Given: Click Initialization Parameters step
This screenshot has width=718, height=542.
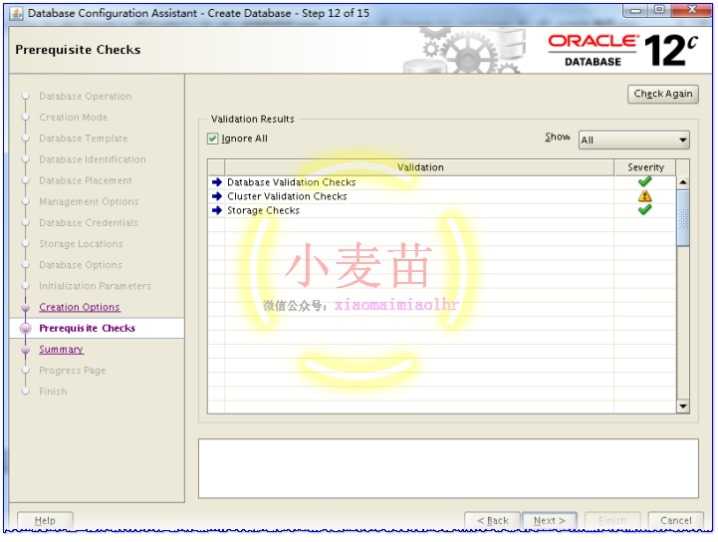Looking at the screenshot, I should 95,286.
